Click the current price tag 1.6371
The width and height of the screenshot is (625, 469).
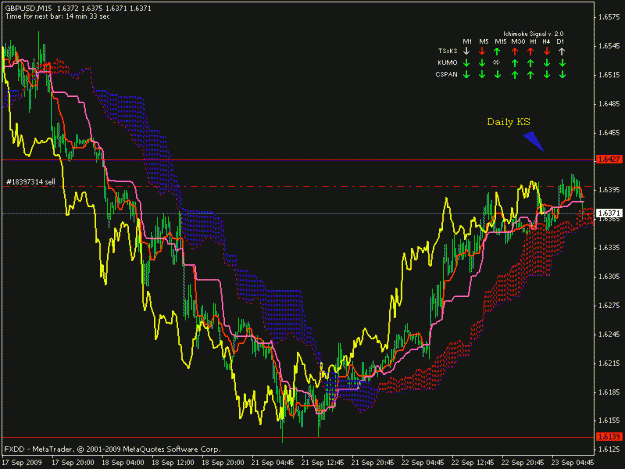(x=609, y=214)
